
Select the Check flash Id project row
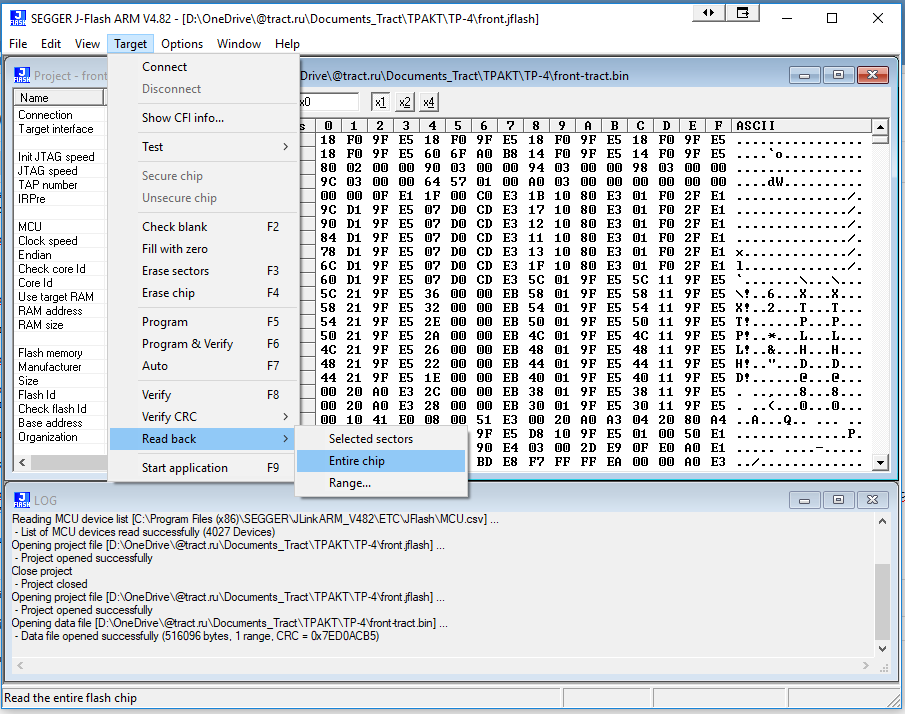(60, 409)
